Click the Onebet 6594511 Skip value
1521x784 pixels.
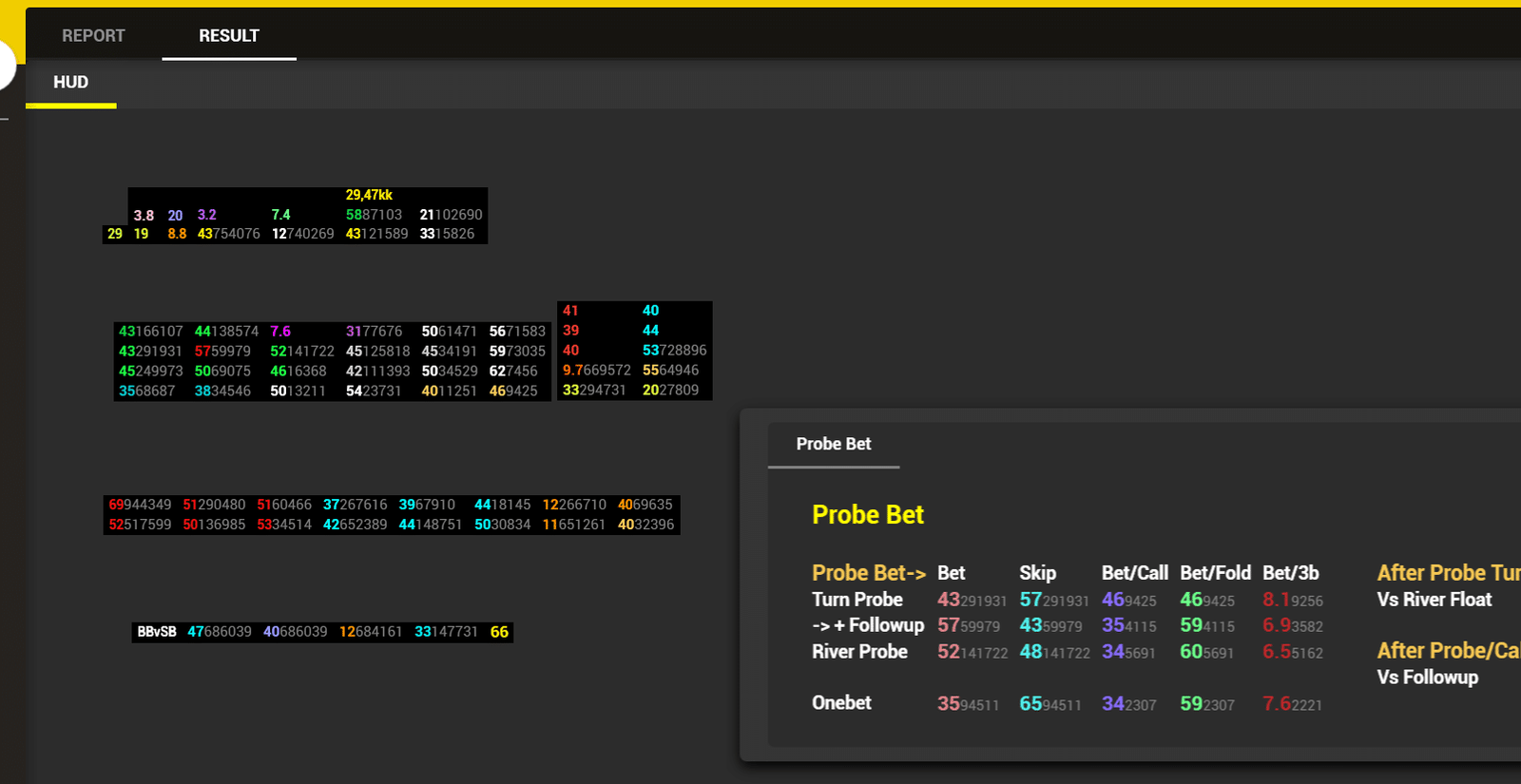tap(1050, 704)
